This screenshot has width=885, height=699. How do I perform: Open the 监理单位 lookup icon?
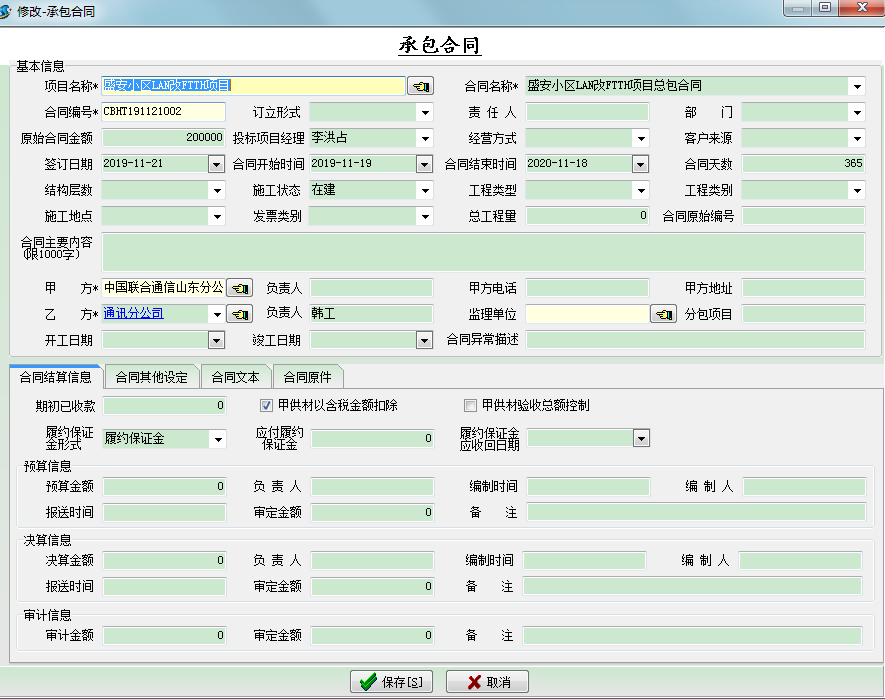click(662, 313)
